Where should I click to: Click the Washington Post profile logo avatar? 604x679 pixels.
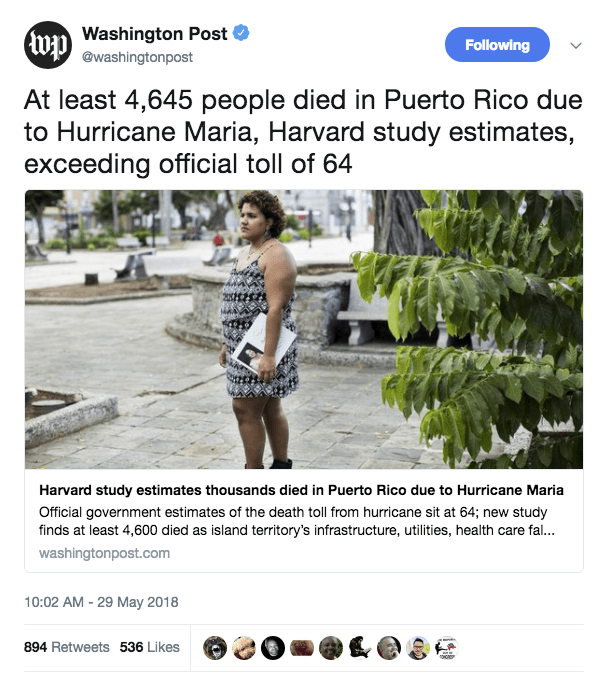pyautogui.click(x=48, y=45)
